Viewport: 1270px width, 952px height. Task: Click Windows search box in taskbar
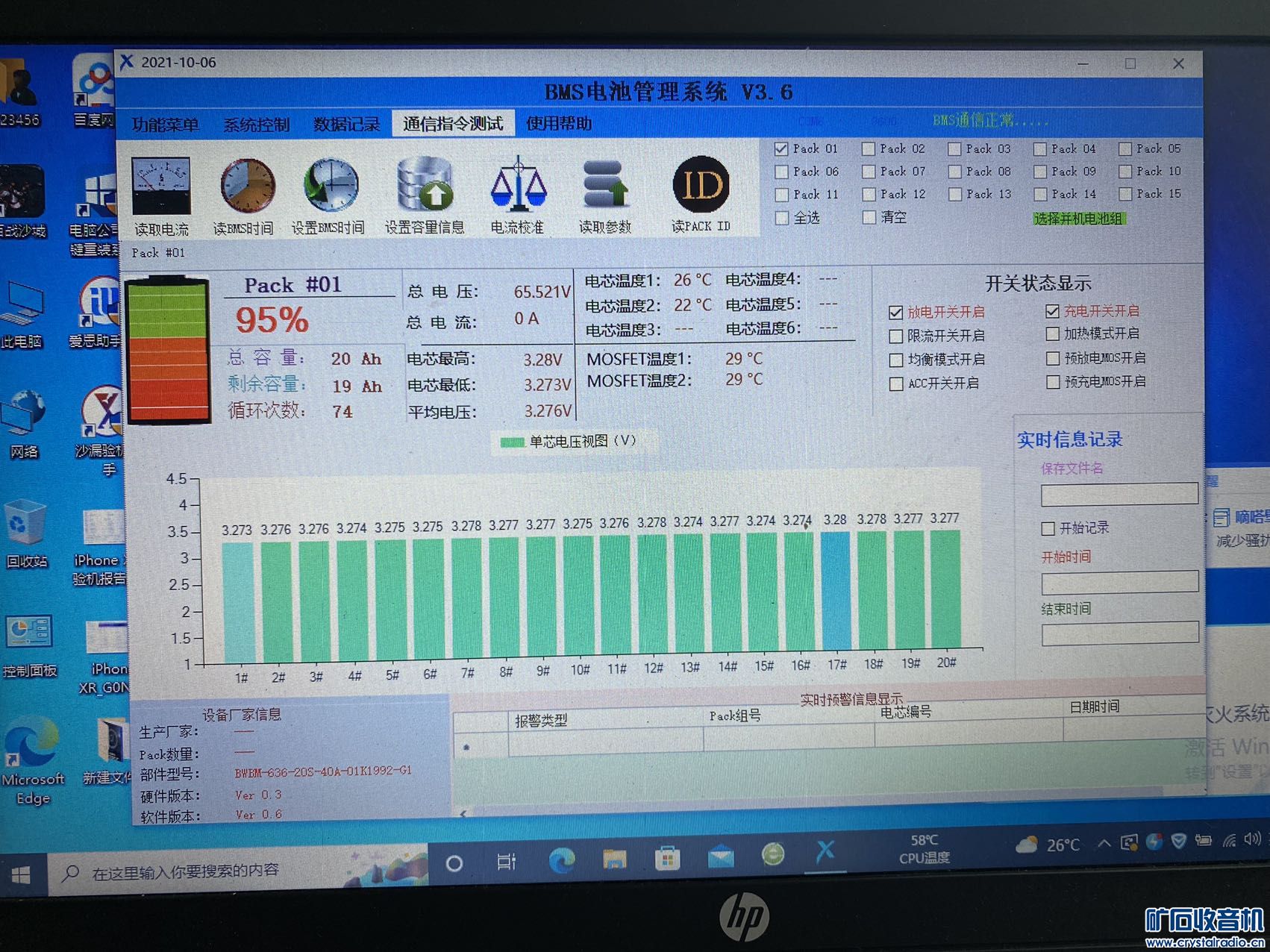pos(239,870)
